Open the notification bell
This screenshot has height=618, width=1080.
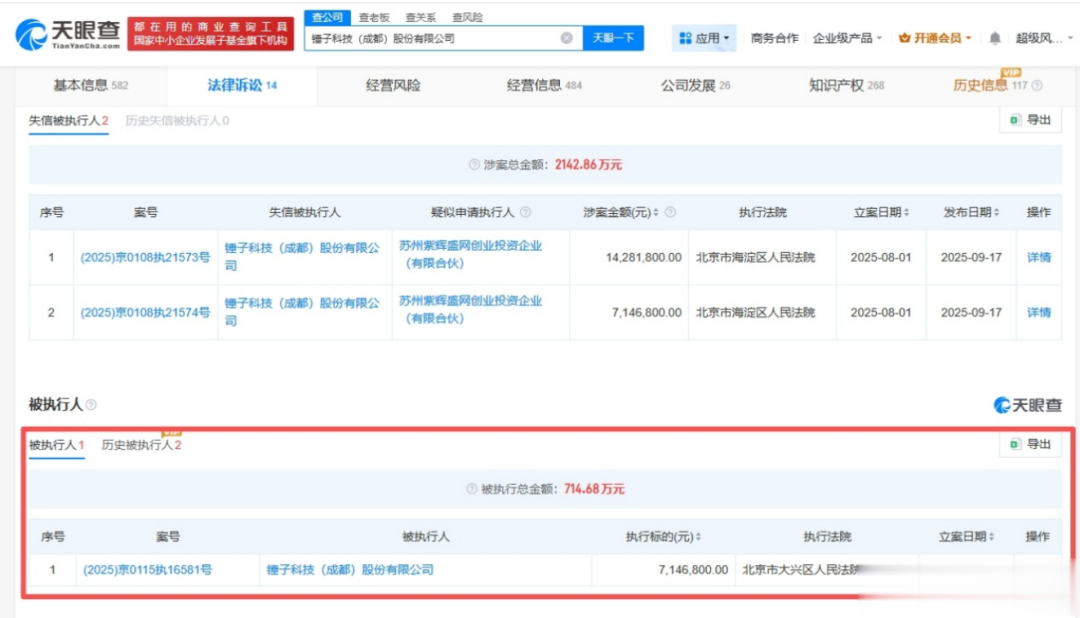pos(995,38)
